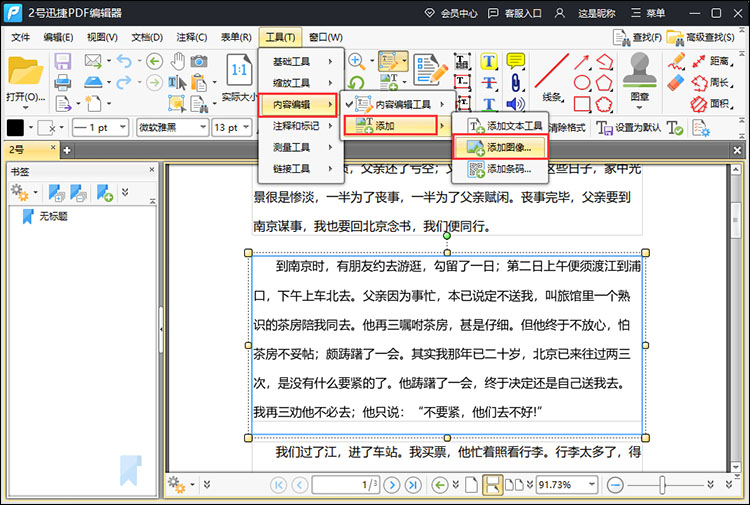
Task: Click the Scanner icon
Action: coord(93,82)
